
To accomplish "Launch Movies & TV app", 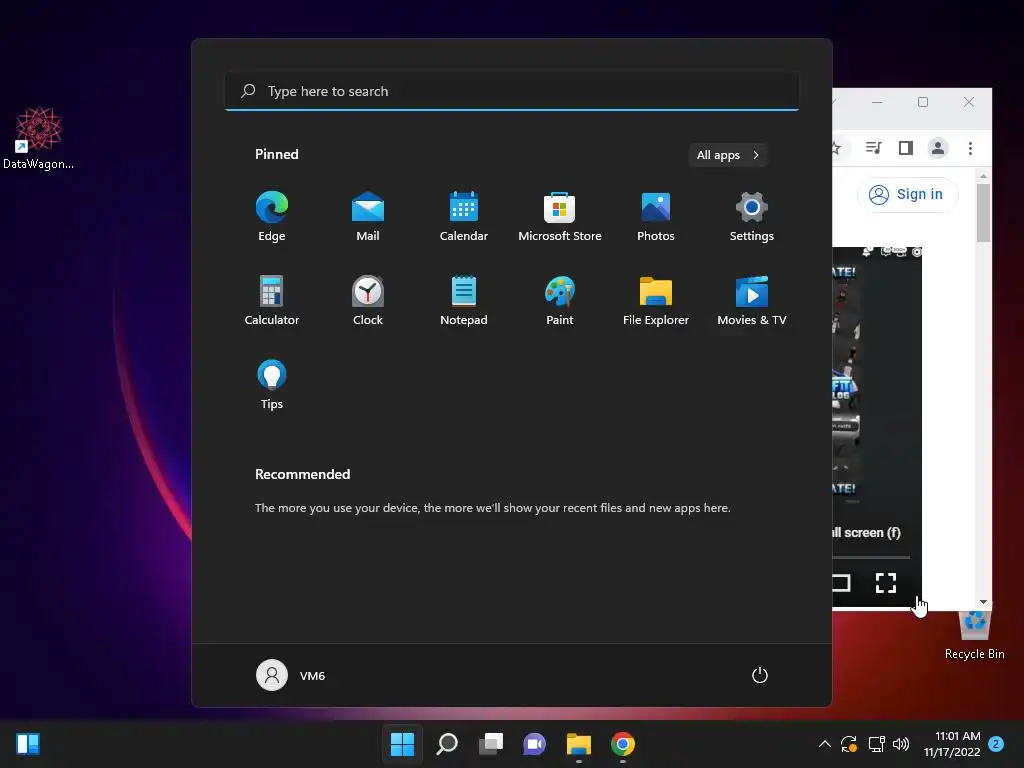I will click(752, 300).
